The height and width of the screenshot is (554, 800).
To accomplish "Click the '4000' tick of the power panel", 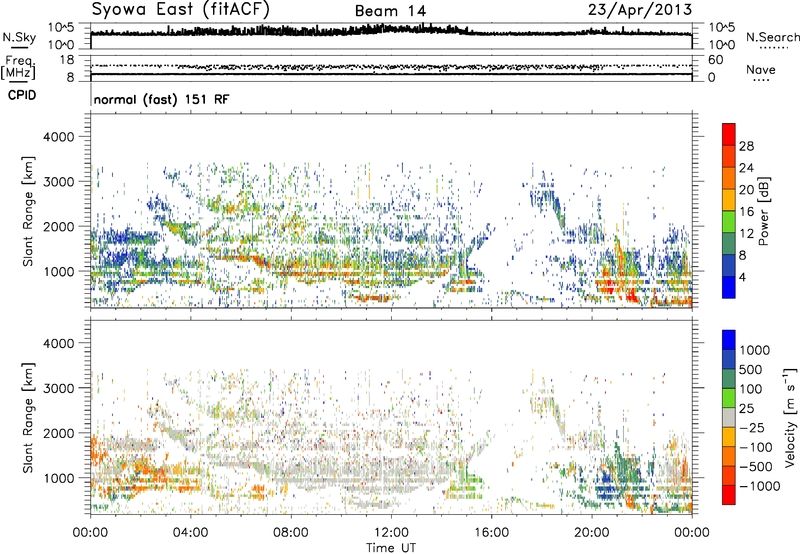I will [59, 137].
